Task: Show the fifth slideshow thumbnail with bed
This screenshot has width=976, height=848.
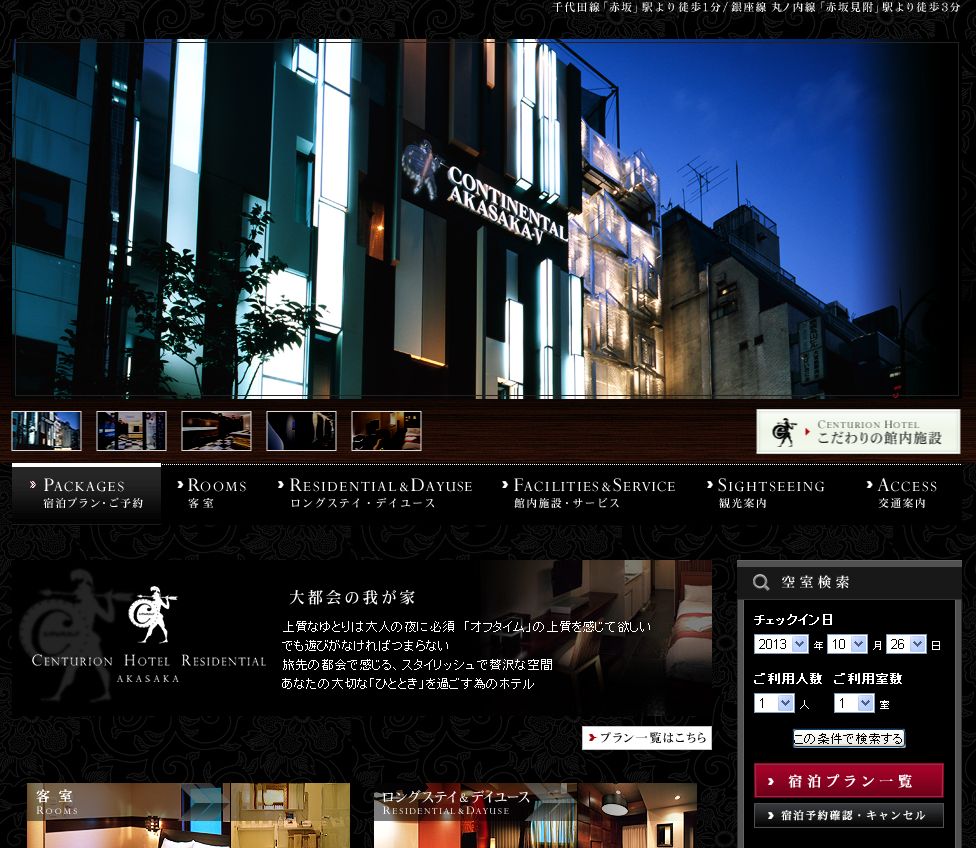Action: (x=387, y=431)
